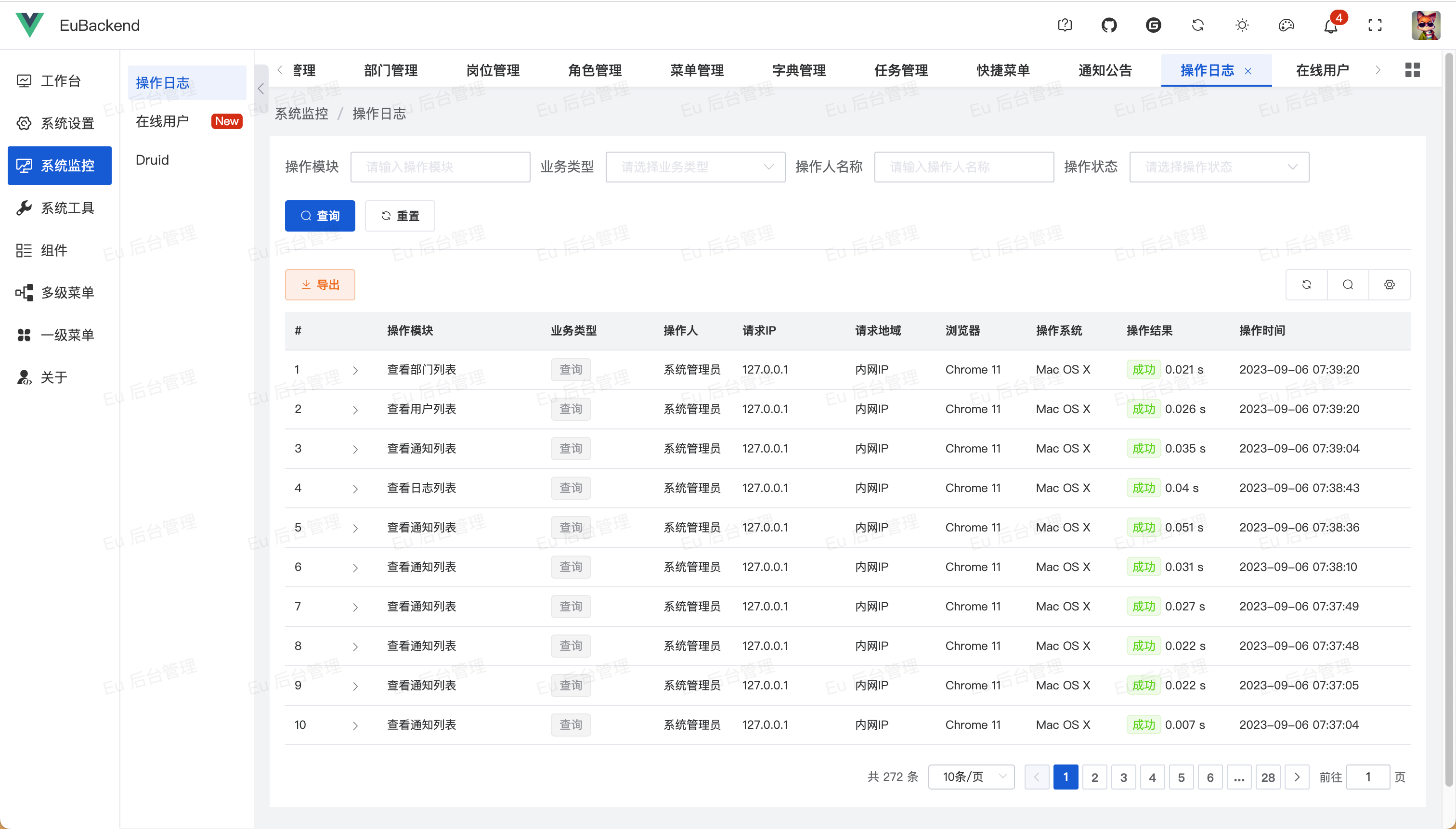Focus the 前往 page jump input
The width and height of the screenshot is (1456, 829).
coord(1368,777)
